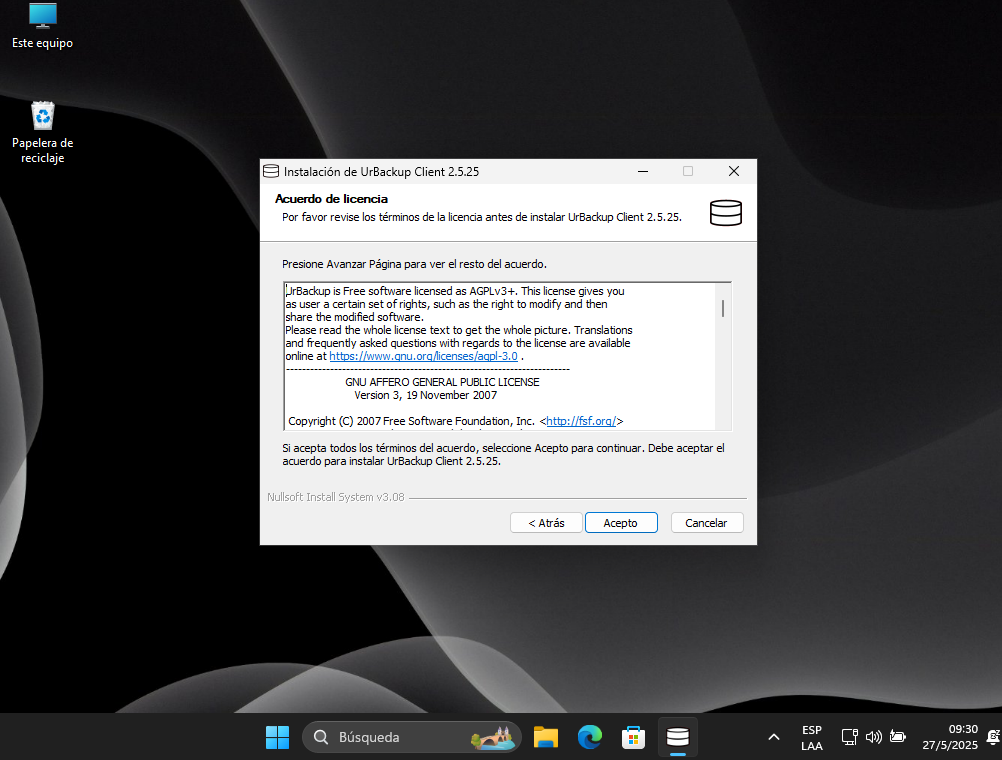1002x760 pixels.
Task: Open the Windows Start menu
Action: 277,737
